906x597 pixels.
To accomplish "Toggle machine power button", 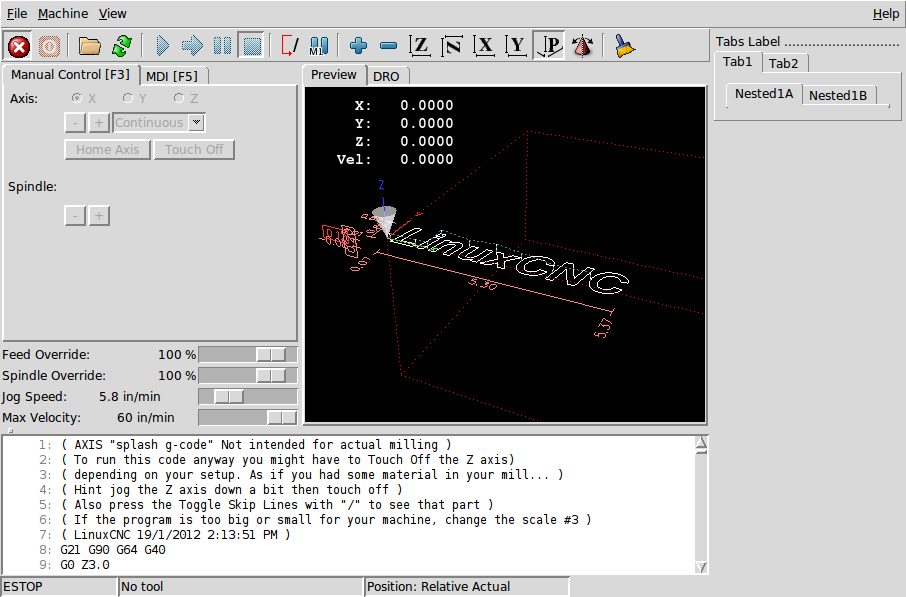I will click(49, 46).
